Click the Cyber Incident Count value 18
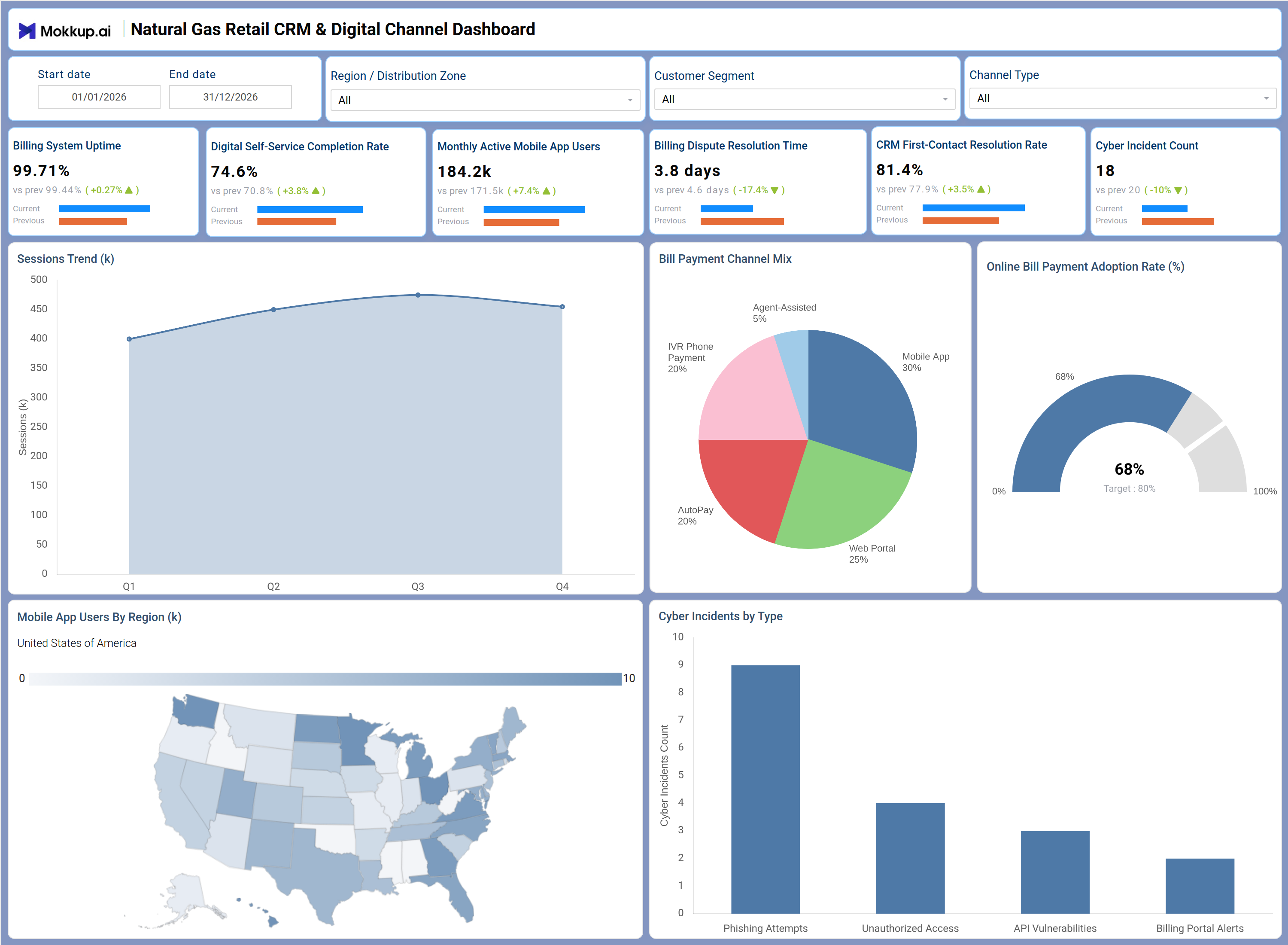 [x=1105, y=171]
